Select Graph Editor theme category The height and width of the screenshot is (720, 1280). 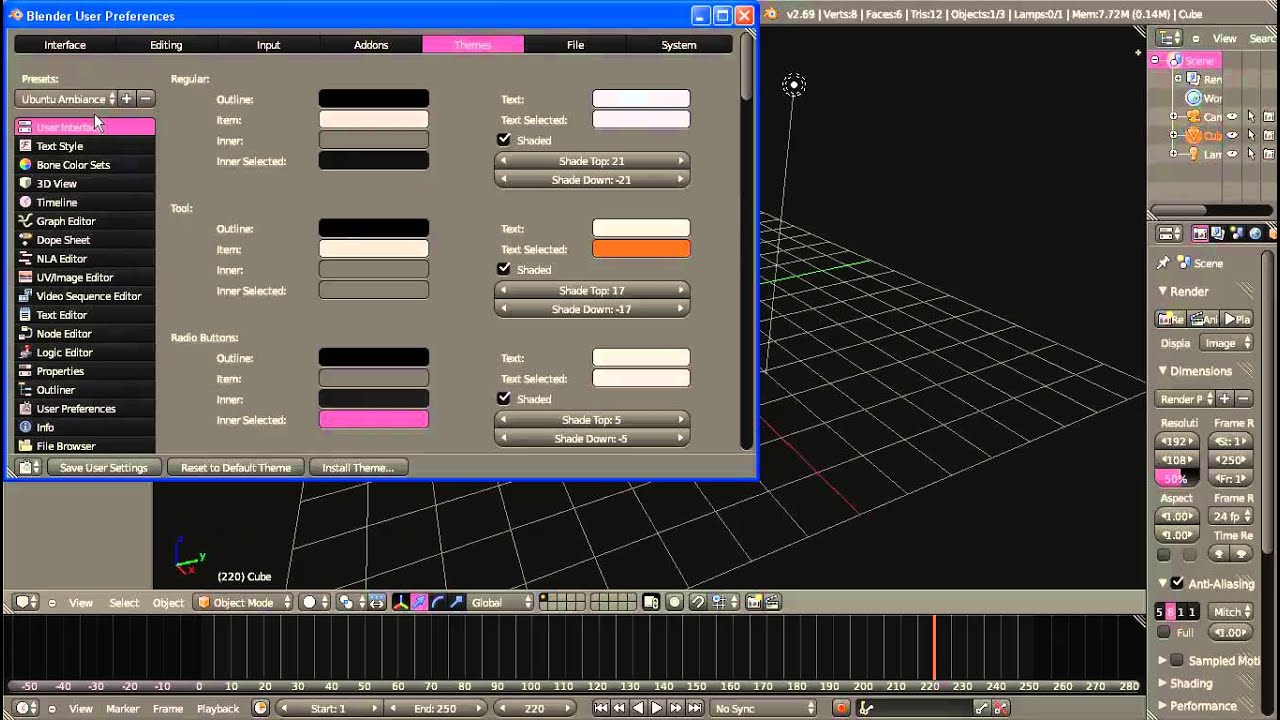85,221
